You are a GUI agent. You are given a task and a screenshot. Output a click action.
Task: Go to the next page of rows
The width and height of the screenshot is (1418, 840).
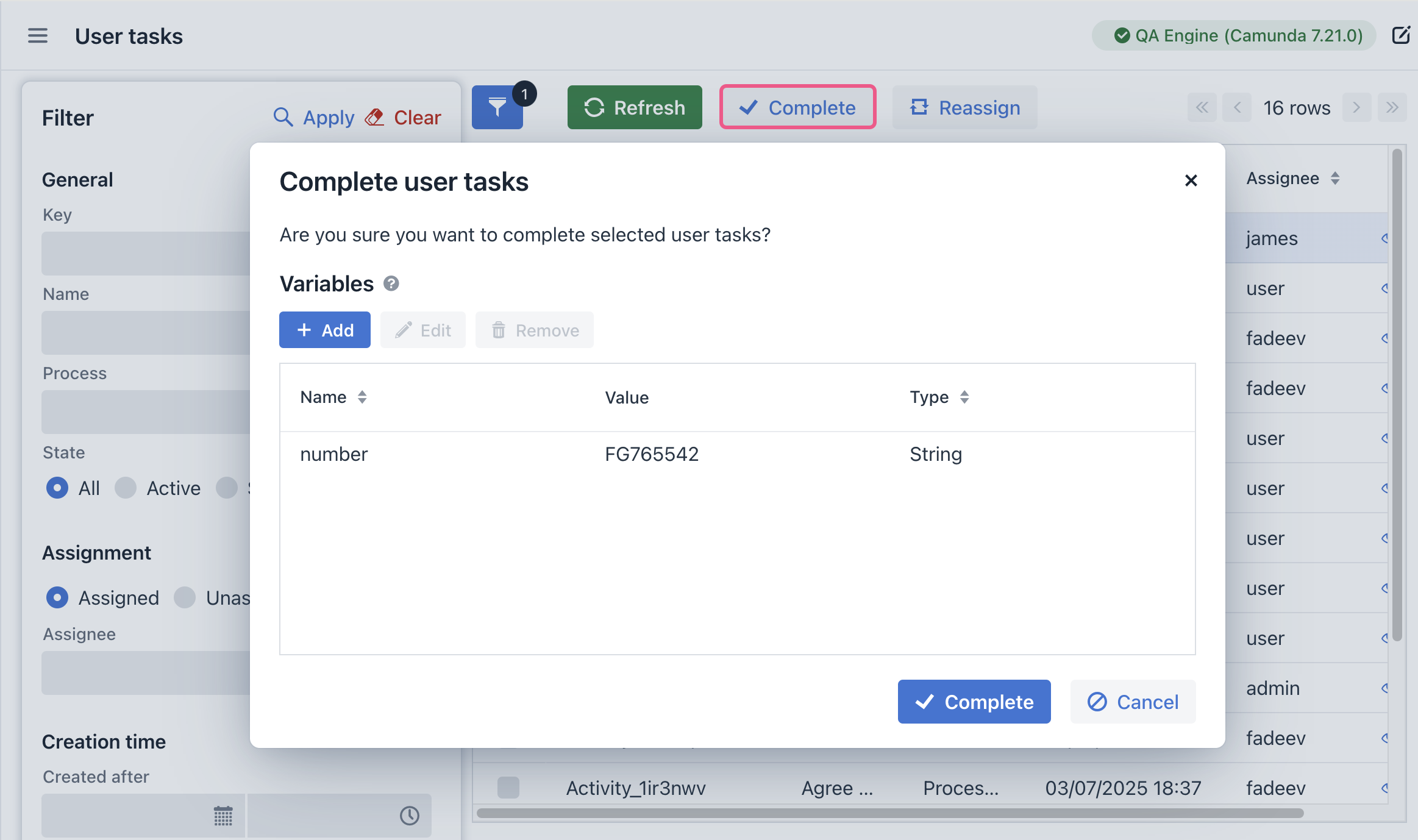1356,107
